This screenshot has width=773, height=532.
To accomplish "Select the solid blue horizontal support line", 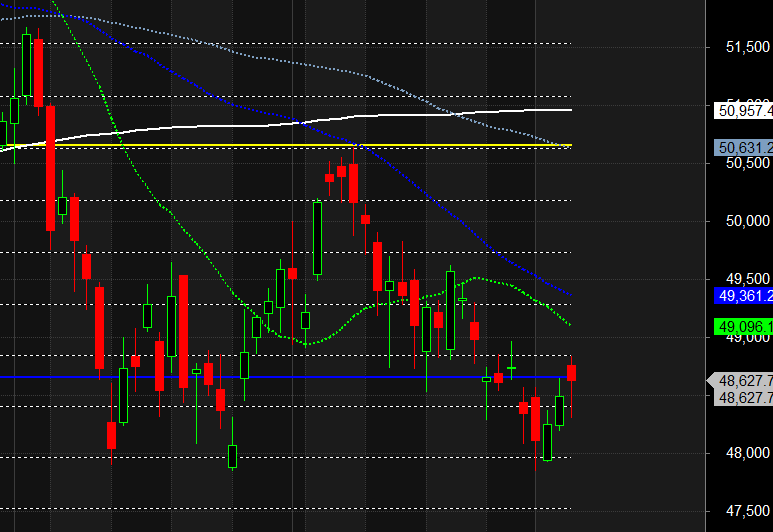I will tap(286, 377).
